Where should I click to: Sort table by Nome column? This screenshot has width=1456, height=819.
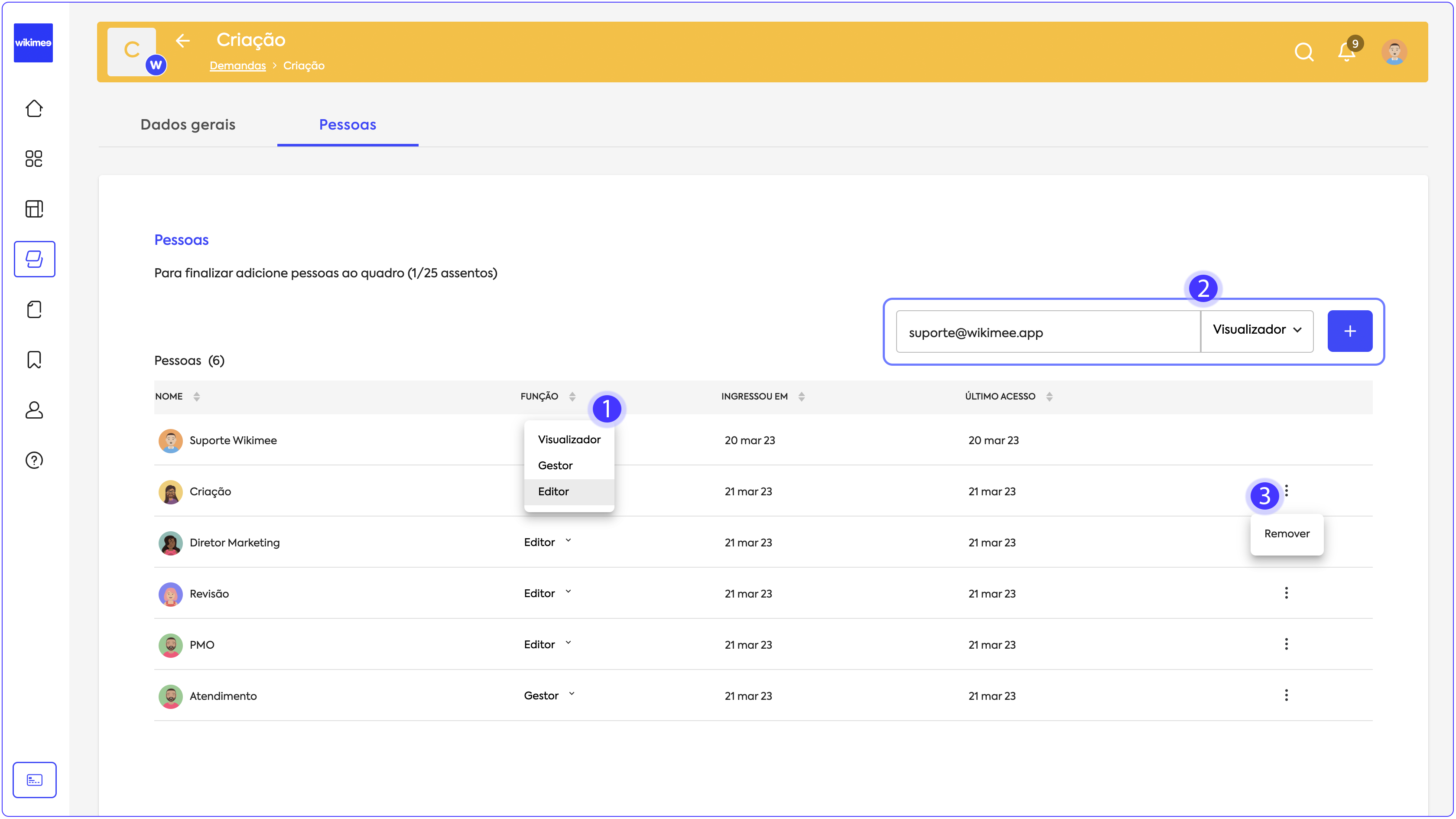tap(196, 397)
